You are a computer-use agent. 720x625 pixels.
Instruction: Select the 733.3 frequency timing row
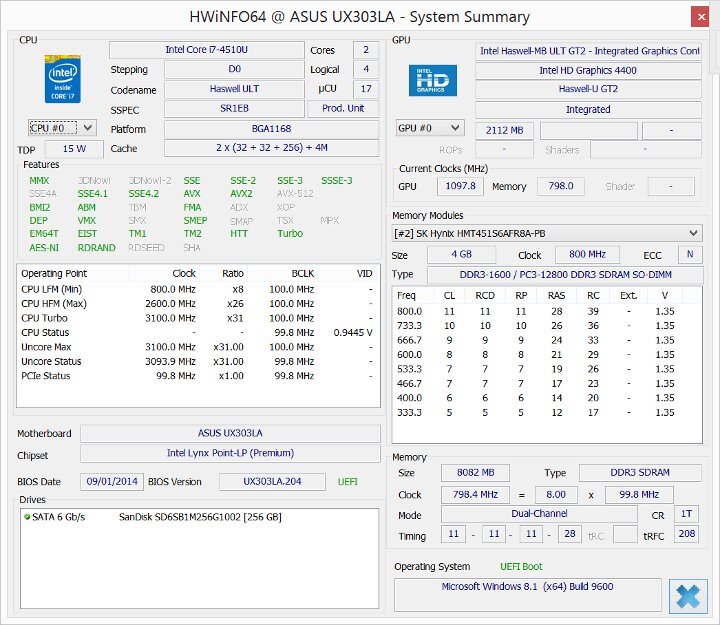(546, 326)
